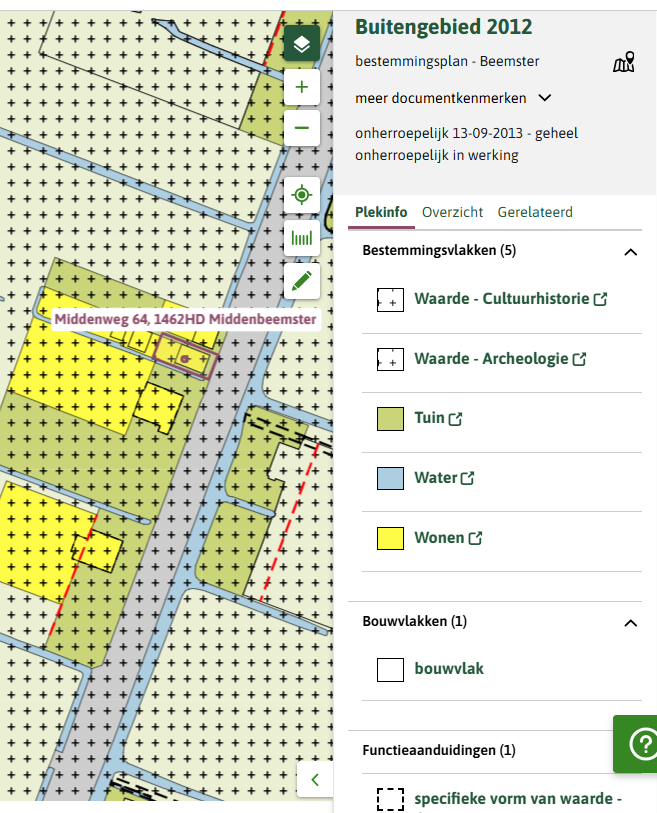Click the yellow Wonen color swatch
The width and height of the screenshot is (657, 813).
[390, 538]
